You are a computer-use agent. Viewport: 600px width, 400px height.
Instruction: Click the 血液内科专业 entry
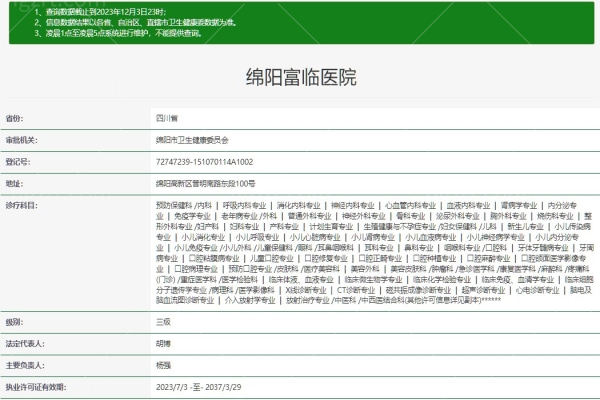point(468,206)
